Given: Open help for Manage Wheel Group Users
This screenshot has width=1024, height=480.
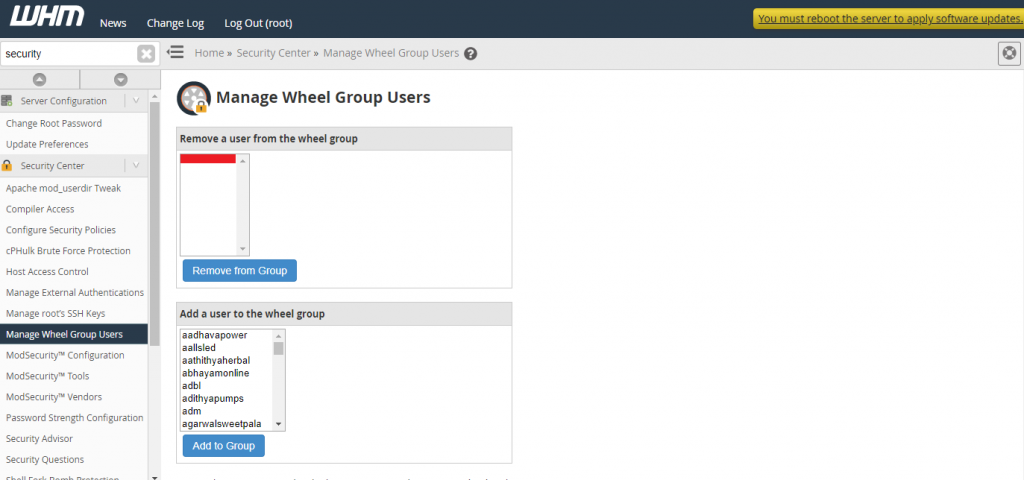Looking at the screenshot, I should click(471, 54).
